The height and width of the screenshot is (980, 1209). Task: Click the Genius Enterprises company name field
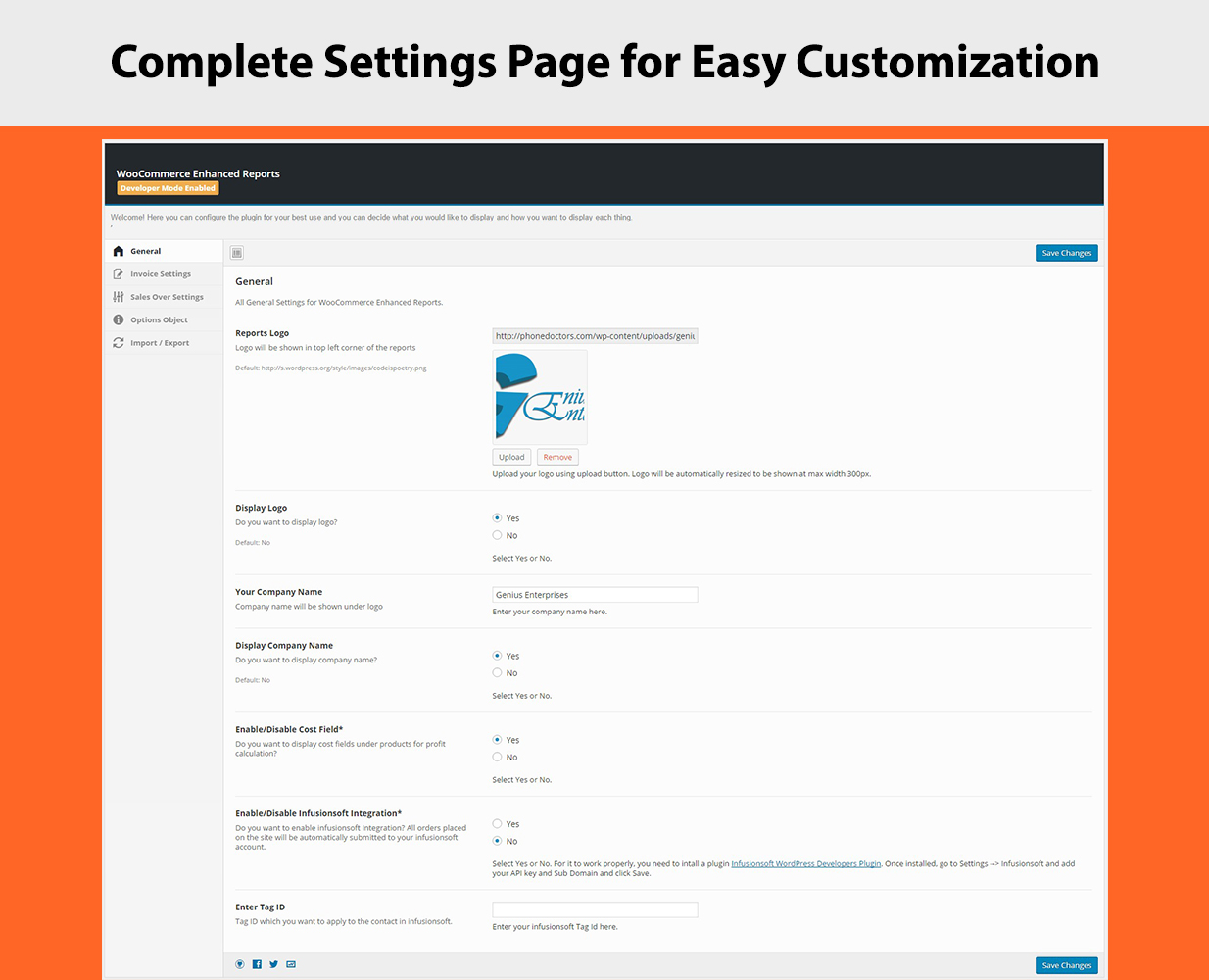click(595, 595)
